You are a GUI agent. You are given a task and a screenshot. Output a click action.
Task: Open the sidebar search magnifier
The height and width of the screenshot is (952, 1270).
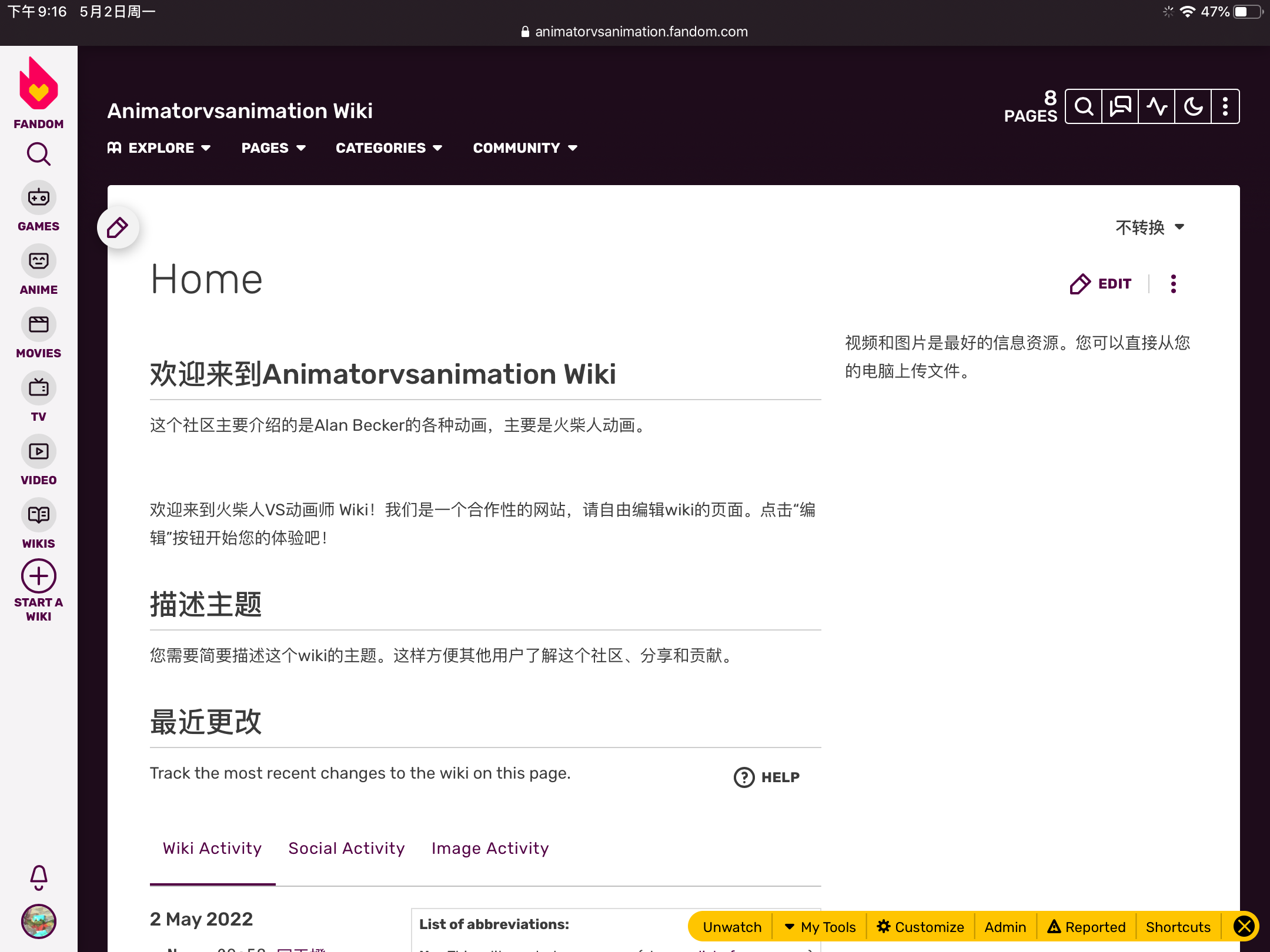pos(38,154)
